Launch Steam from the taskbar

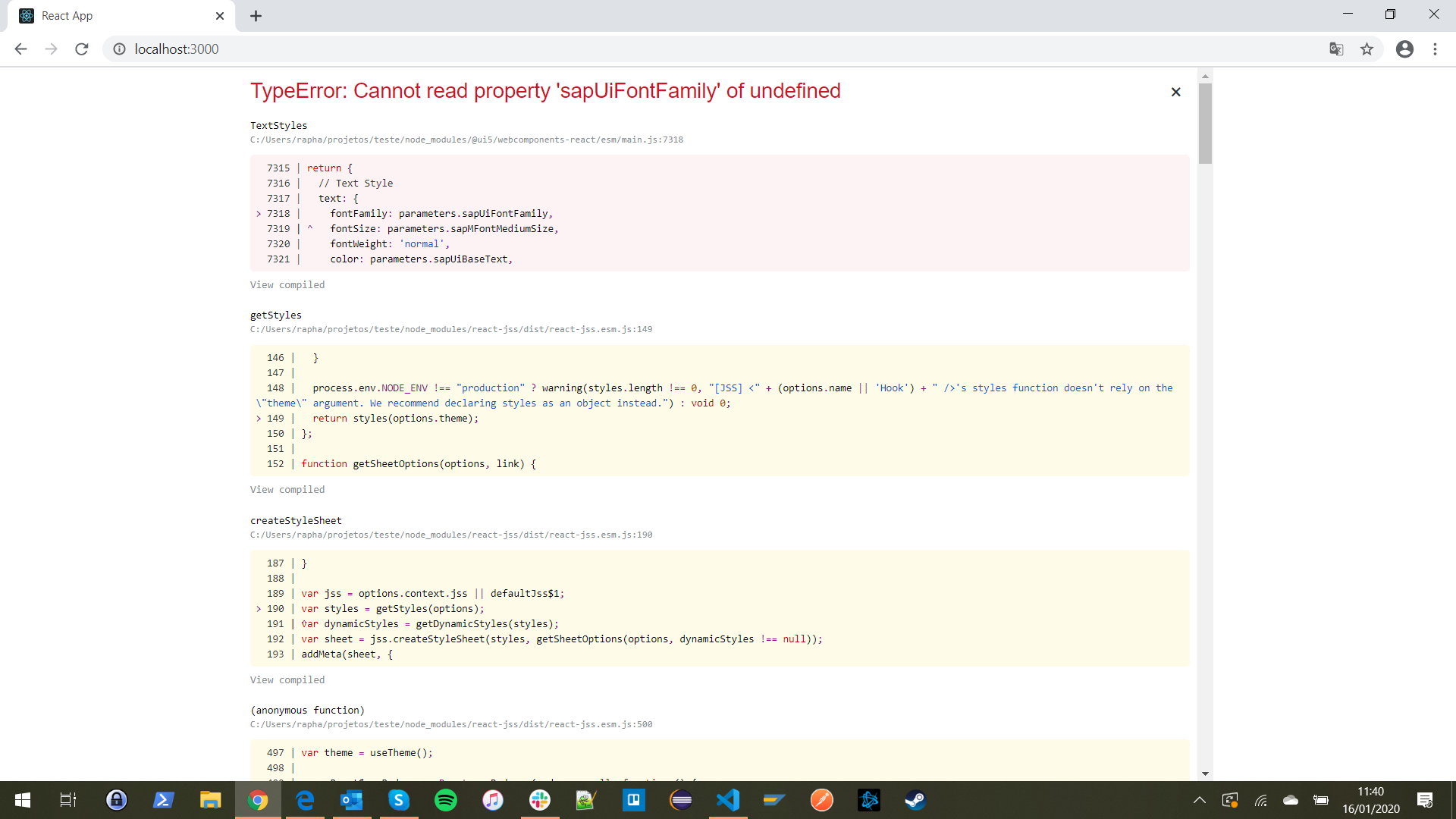coord(915,800)
